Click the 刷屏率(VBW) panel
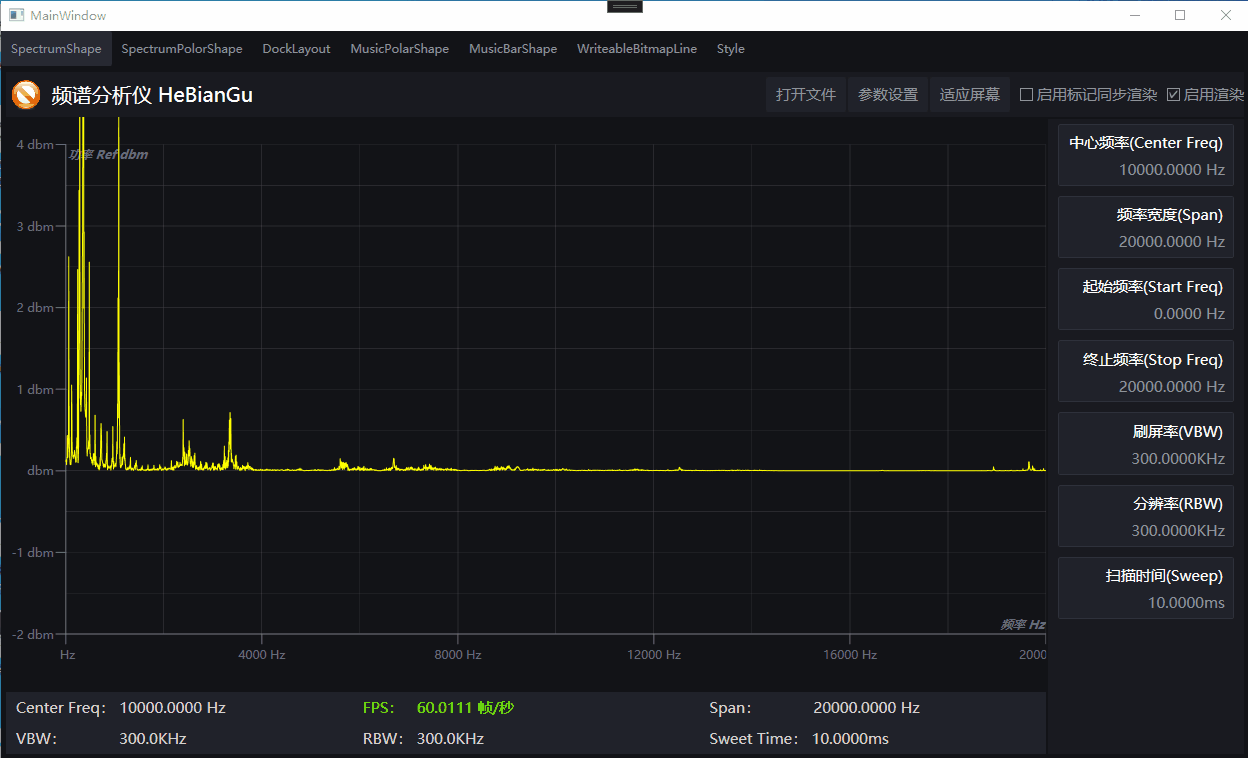The image size is (1248, 758). 1146,444
